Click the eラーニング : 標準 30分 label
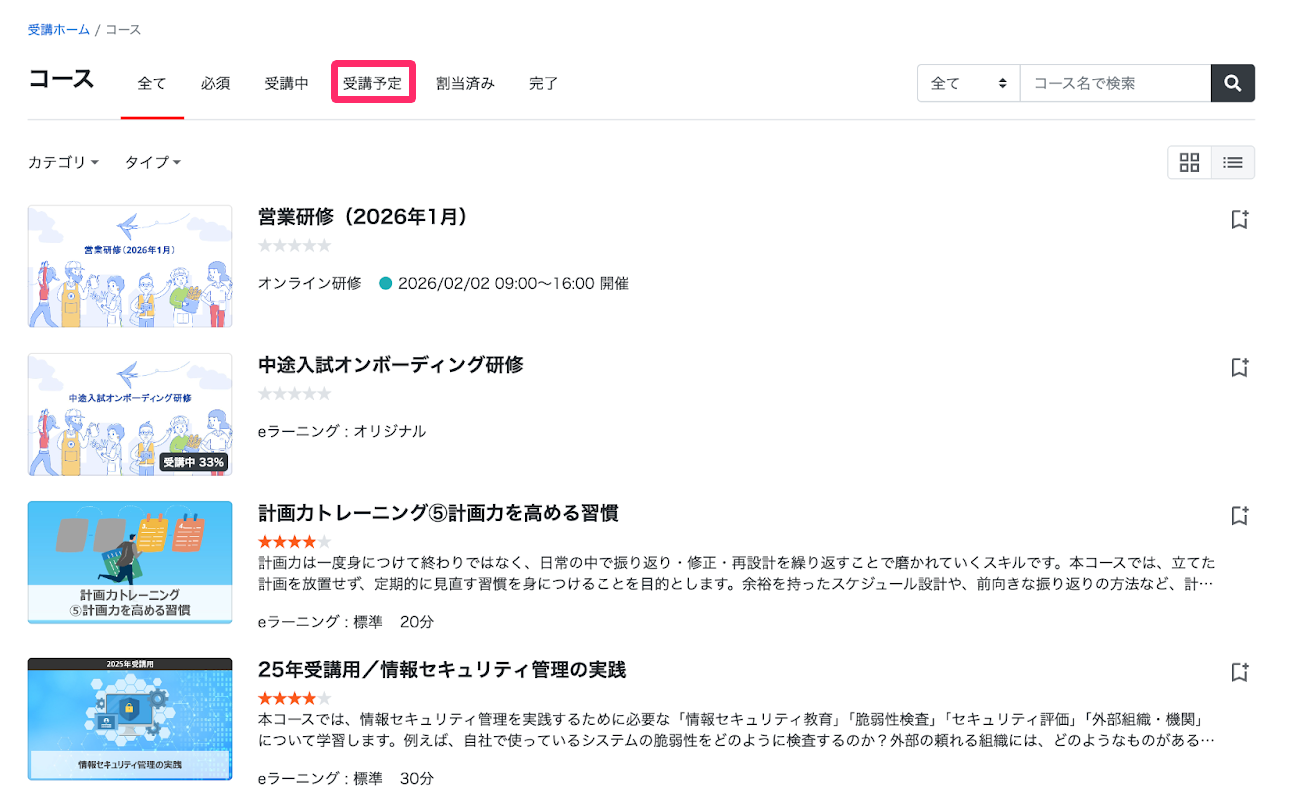 346,777
